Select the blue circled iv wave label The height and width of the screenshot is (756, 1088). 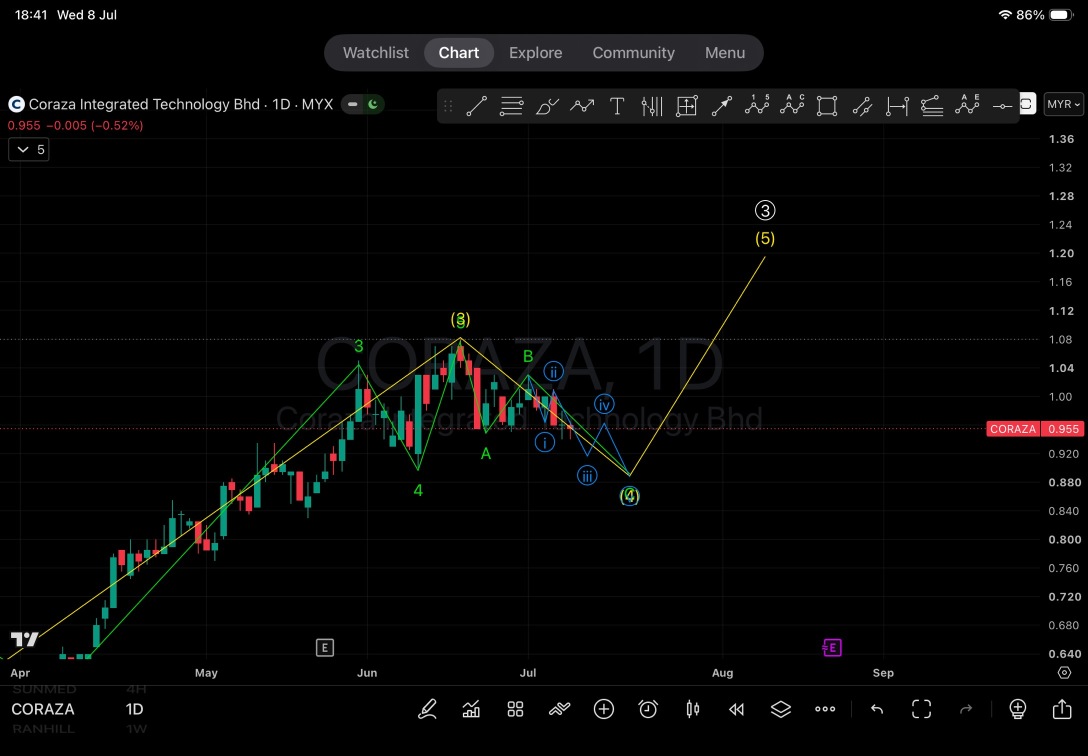point(604,404)
